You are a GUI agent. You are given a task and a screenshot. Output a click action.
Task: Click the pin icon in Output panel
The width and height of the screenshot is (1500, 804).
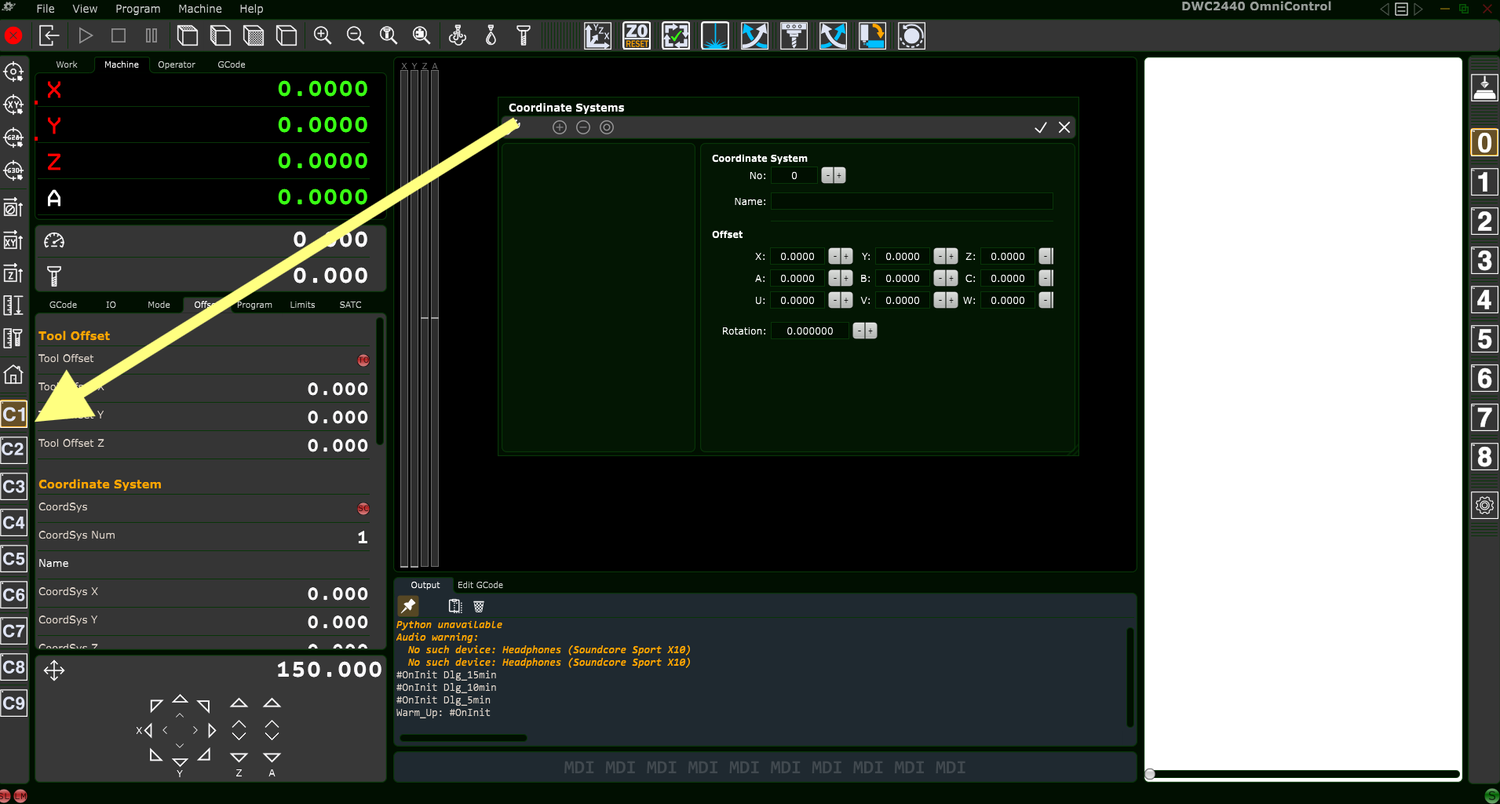(408, 606)
